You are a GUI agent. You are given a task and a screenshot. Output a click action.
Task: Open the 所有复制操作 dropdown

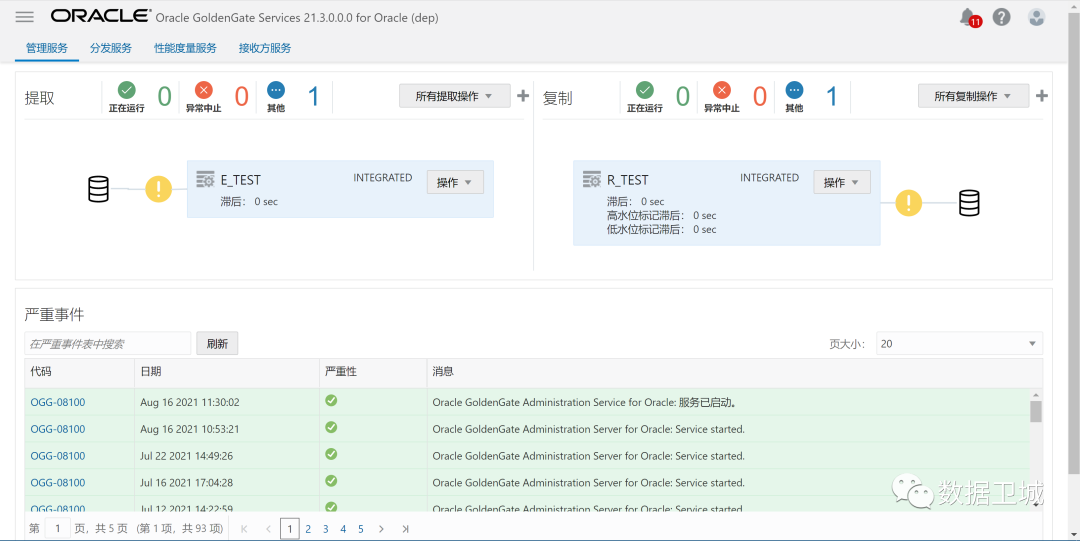(973, 96)
